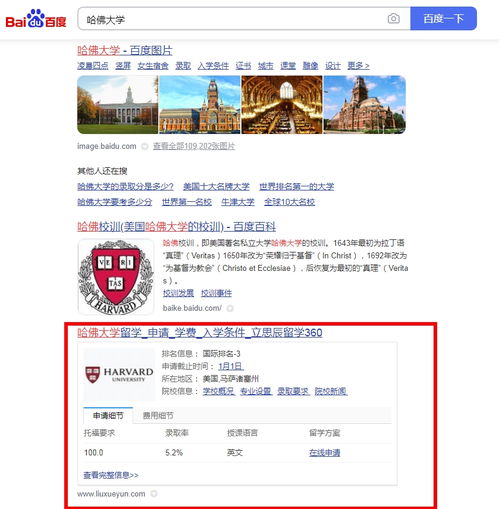Switch to the 费用细节 tab
Image resolution: width=499 pixels, height=509 pixels.
[x=158, y=416]
